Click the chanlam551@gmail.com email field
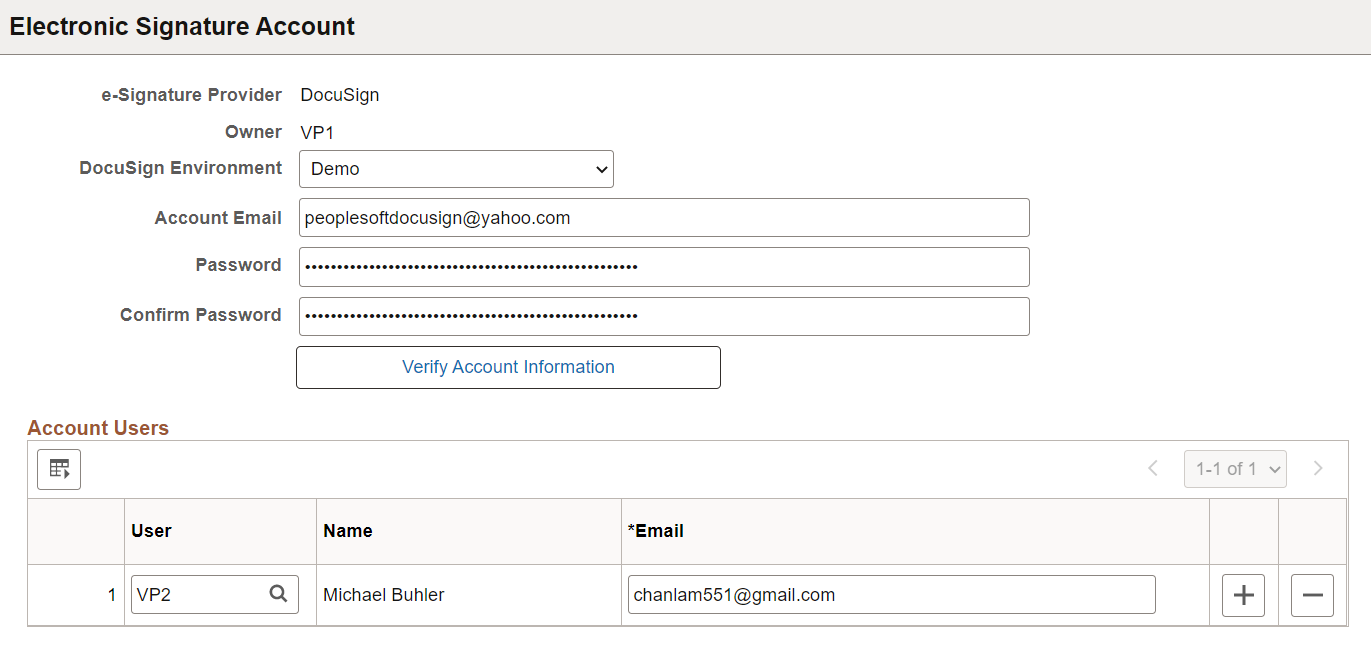 [891, 594]
